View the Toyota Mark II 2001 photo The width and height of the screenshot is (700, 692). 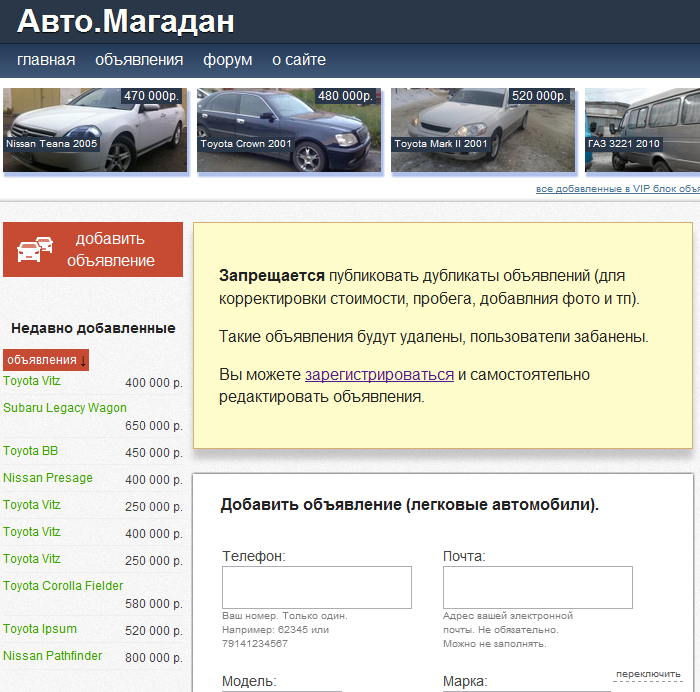[x=482, y=130]
